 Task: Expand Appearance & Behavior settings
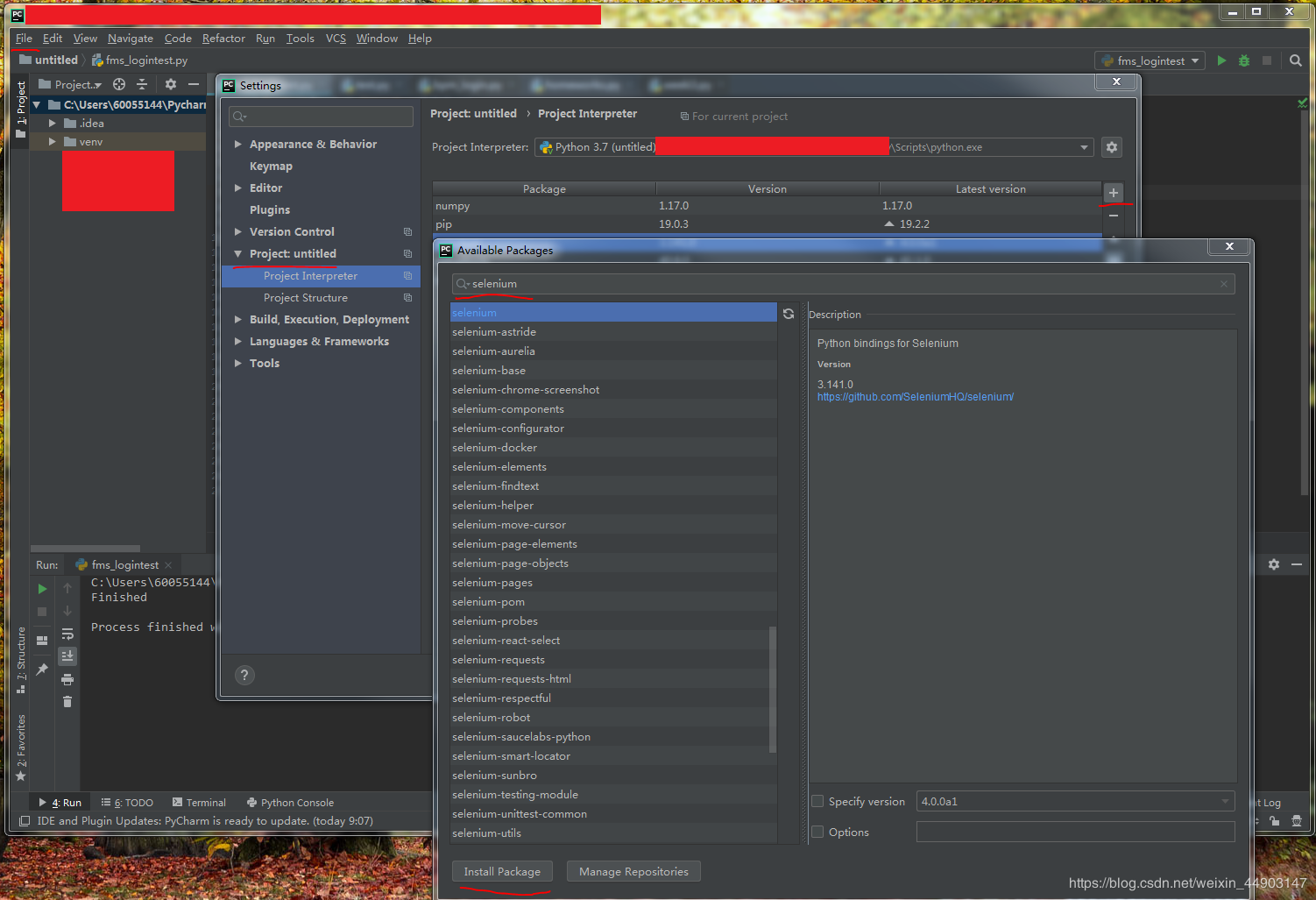[x=237, y=144]
